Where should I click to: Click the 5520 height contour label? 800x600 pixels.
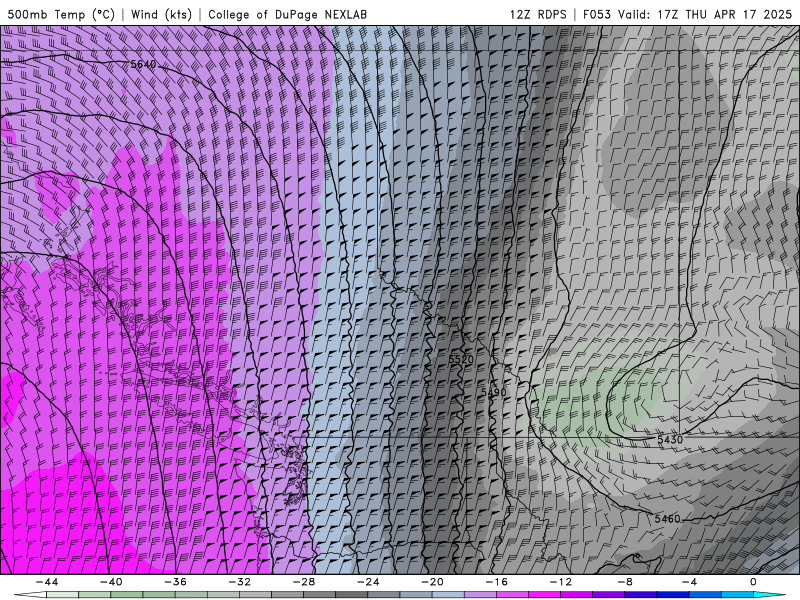(461, 360)
